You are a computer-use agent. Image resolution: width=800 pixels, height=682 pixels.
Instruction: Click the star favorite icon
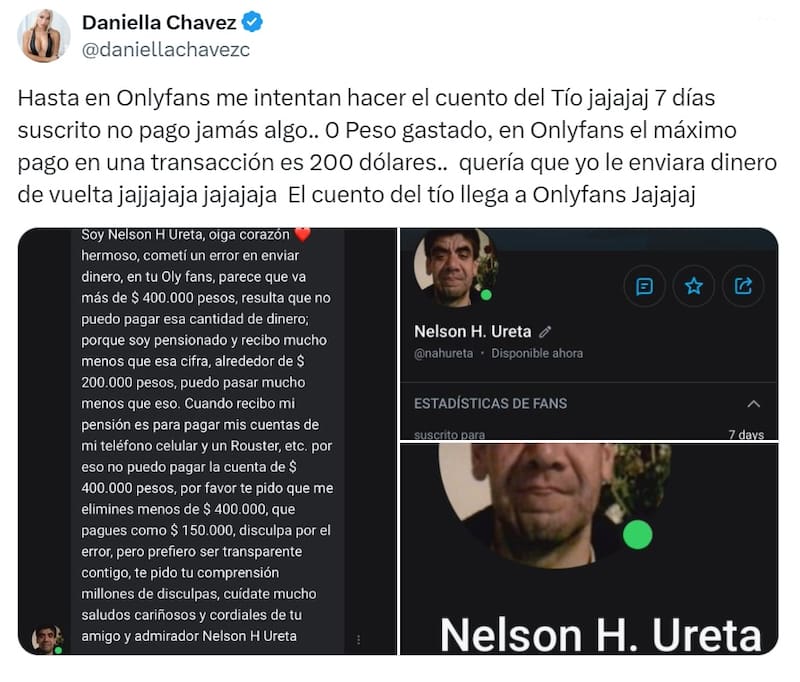click(693, 286)
